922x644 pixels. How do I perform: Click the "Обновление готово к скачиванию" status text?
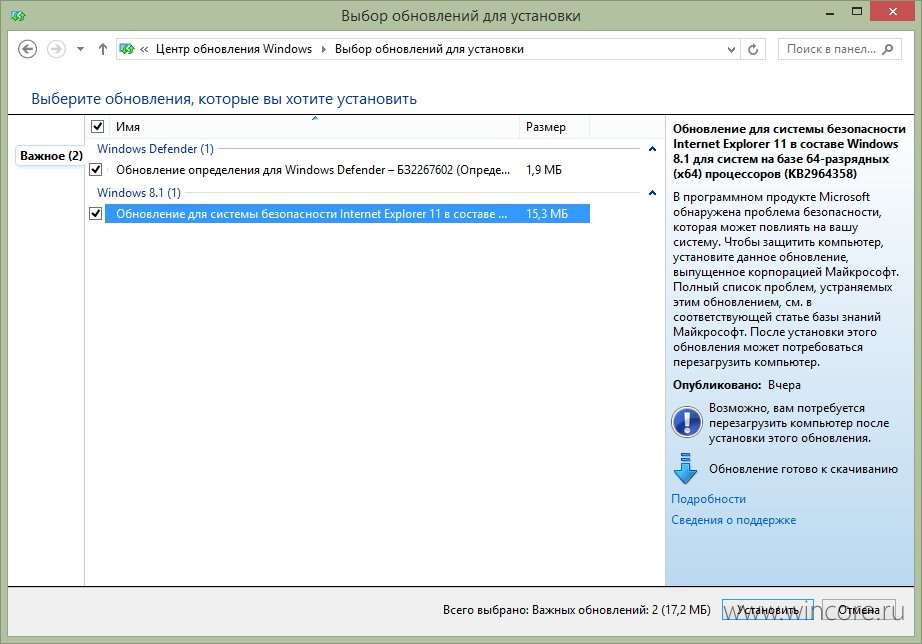(x=803, y=469)
